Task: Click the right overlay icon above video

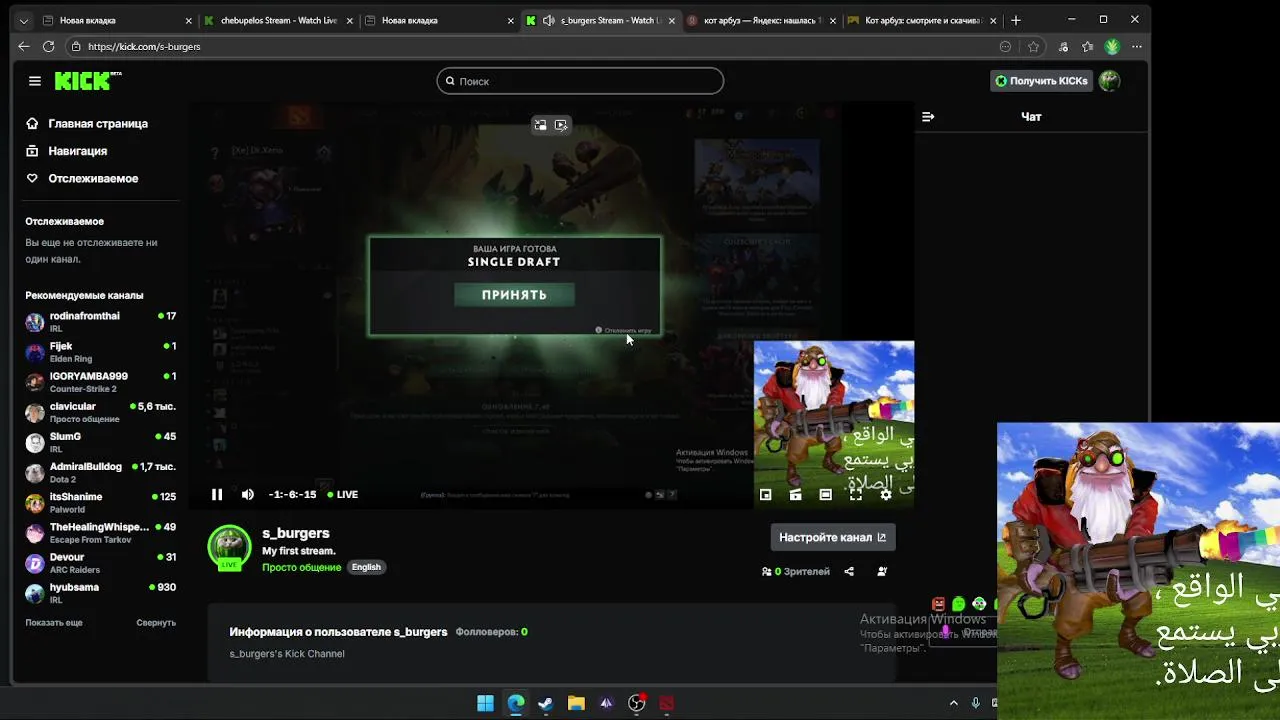Action: (561, 125)
